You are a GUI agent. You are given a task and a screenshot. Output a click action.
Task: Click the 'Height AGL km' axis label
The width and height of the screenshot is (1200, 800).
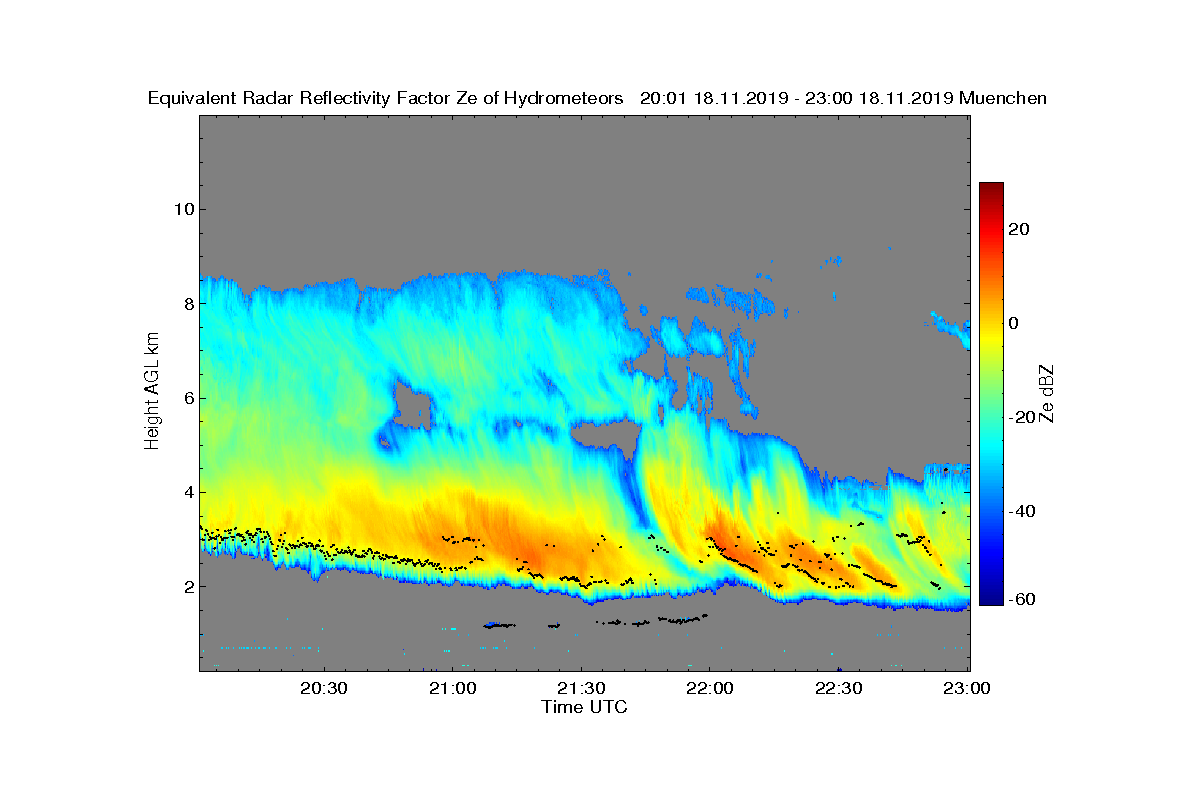coord(152,392)
